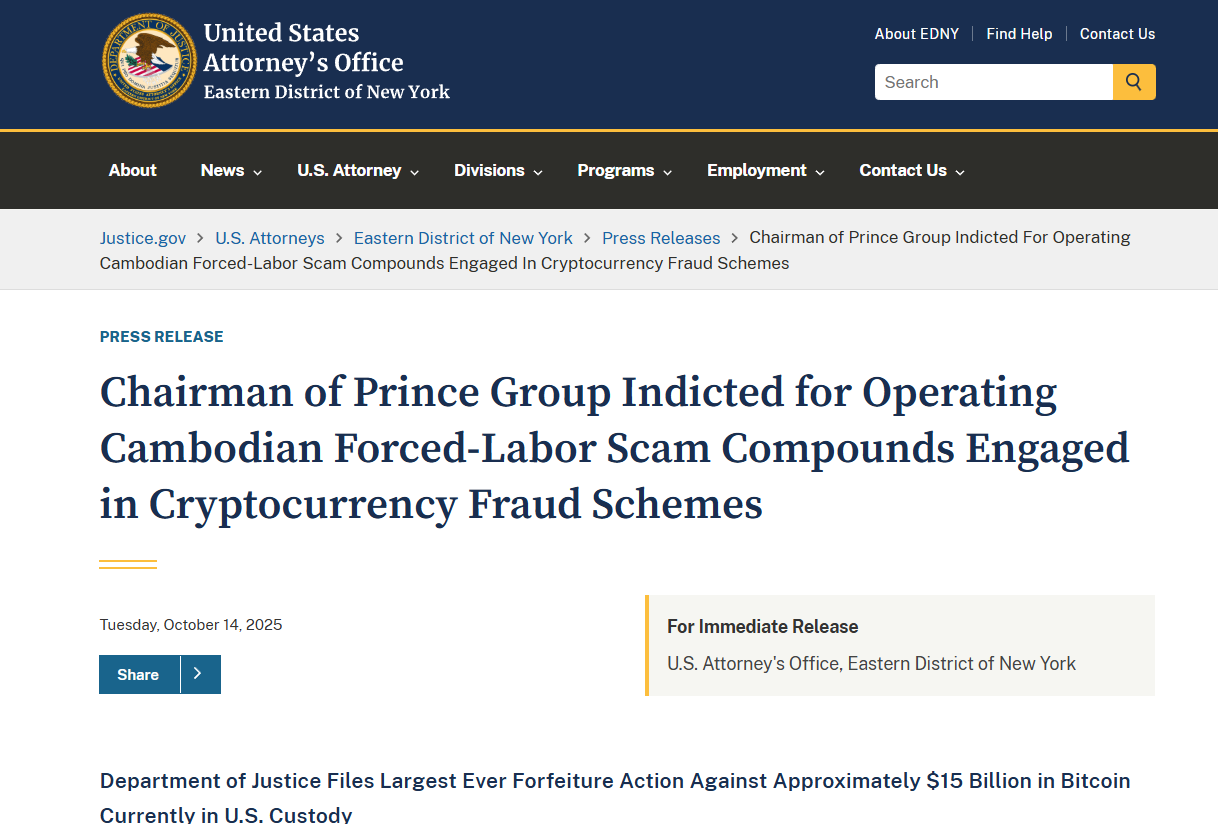Open the top Contact Us header link

click(1117, 34)
